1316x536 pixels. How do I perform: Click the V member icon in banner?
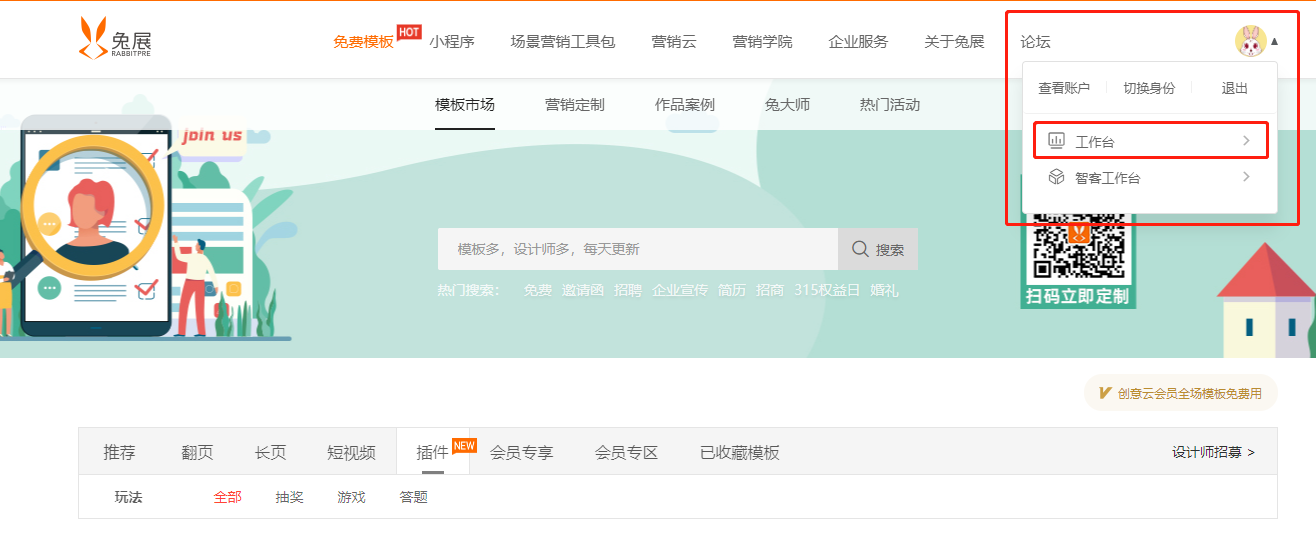tap(1105, 393)
